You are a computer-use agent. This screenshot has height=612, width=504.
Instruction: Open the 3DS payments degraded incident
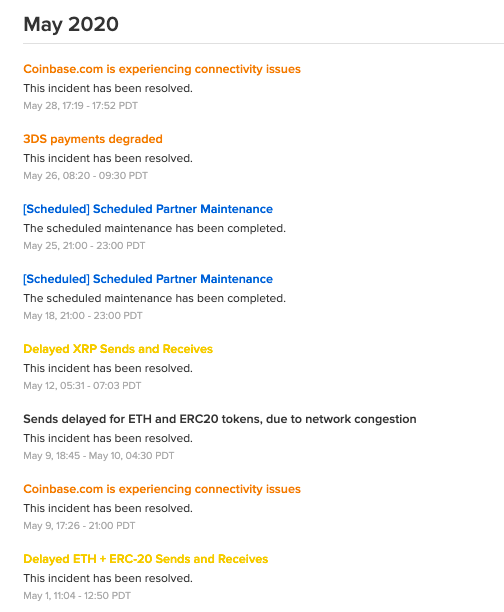point(93,139)
